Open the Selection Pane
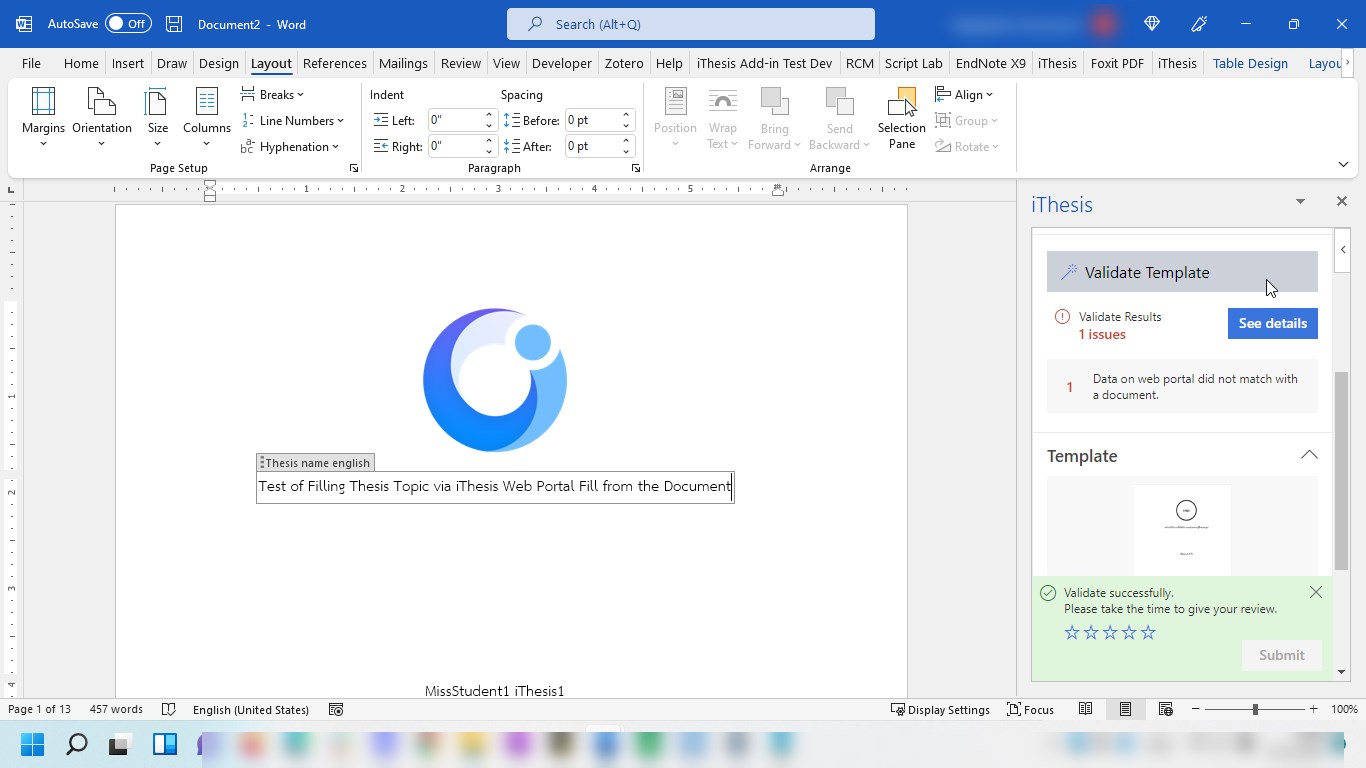Image resolution: width=1366 pixels, height=768 pixels. pos(902,118)
